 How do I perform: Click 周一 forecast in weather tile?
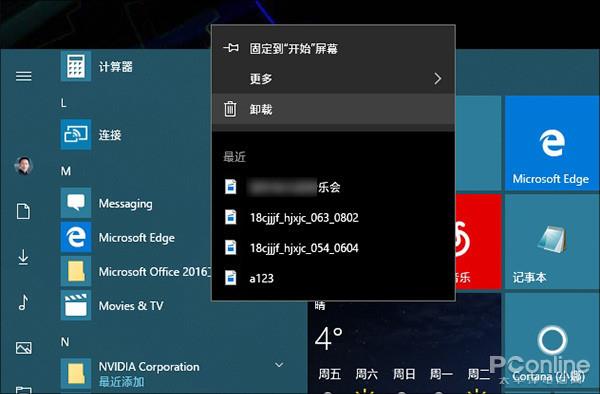click(441, 374)
